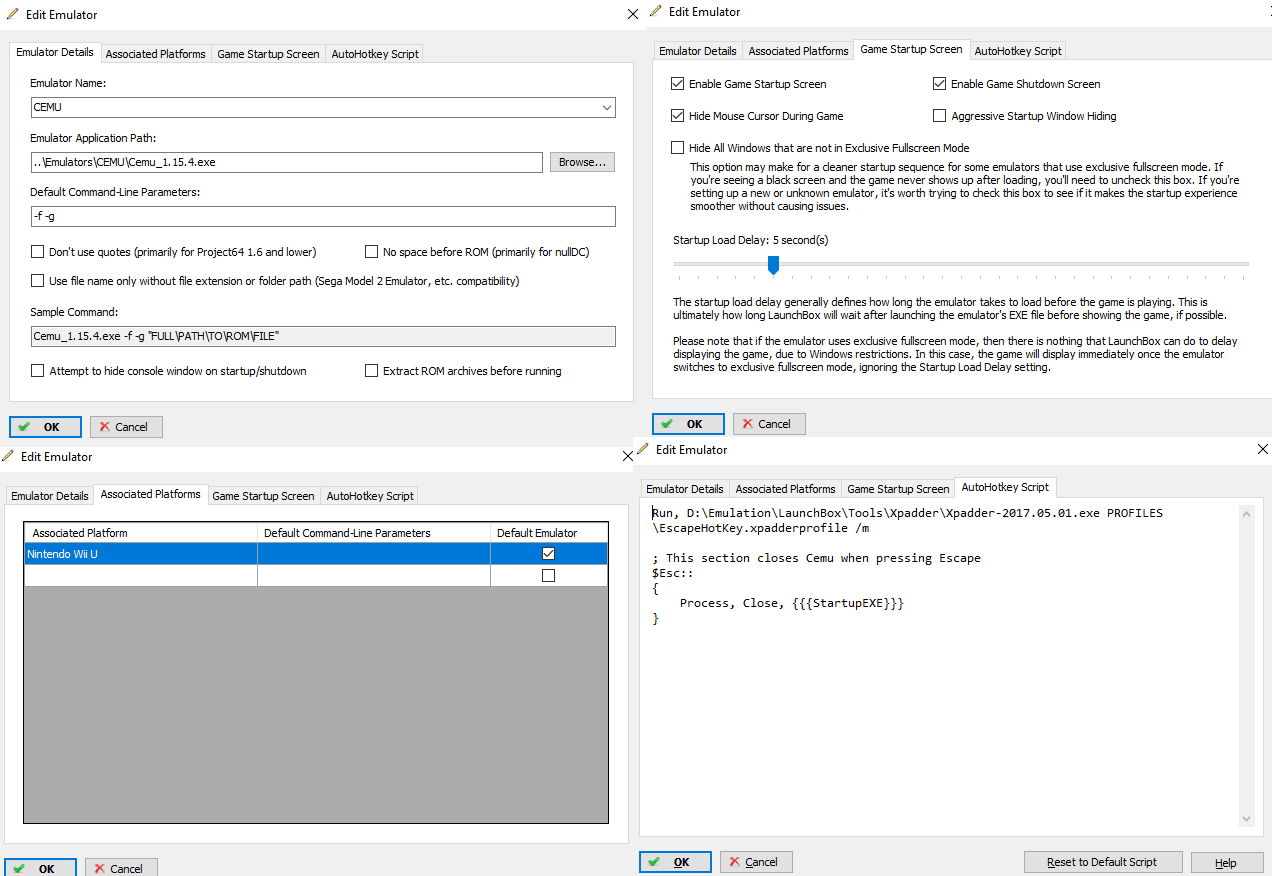This screenshot has width=1272, height=876.
Task: Select Emulator Details tab in top-left window
Action: [x=55, y=52]
